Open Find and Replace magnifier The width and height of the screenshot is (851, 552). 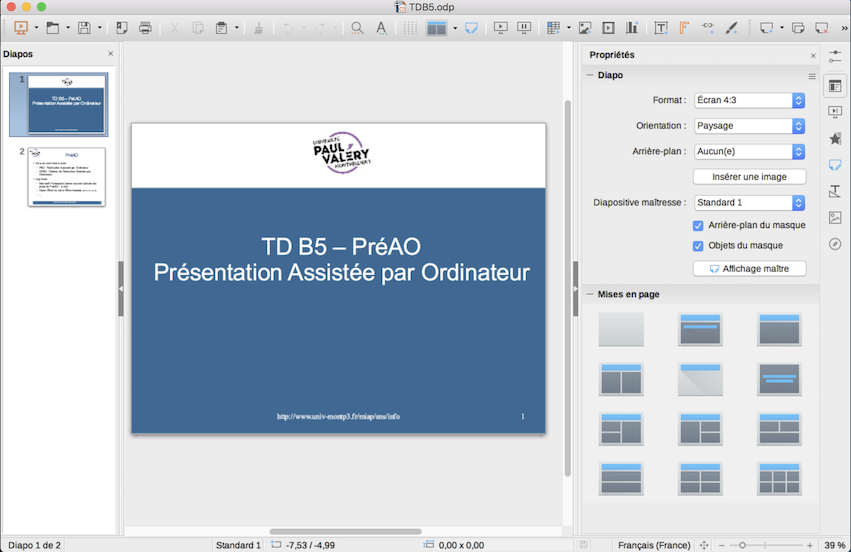click(357, 28)
